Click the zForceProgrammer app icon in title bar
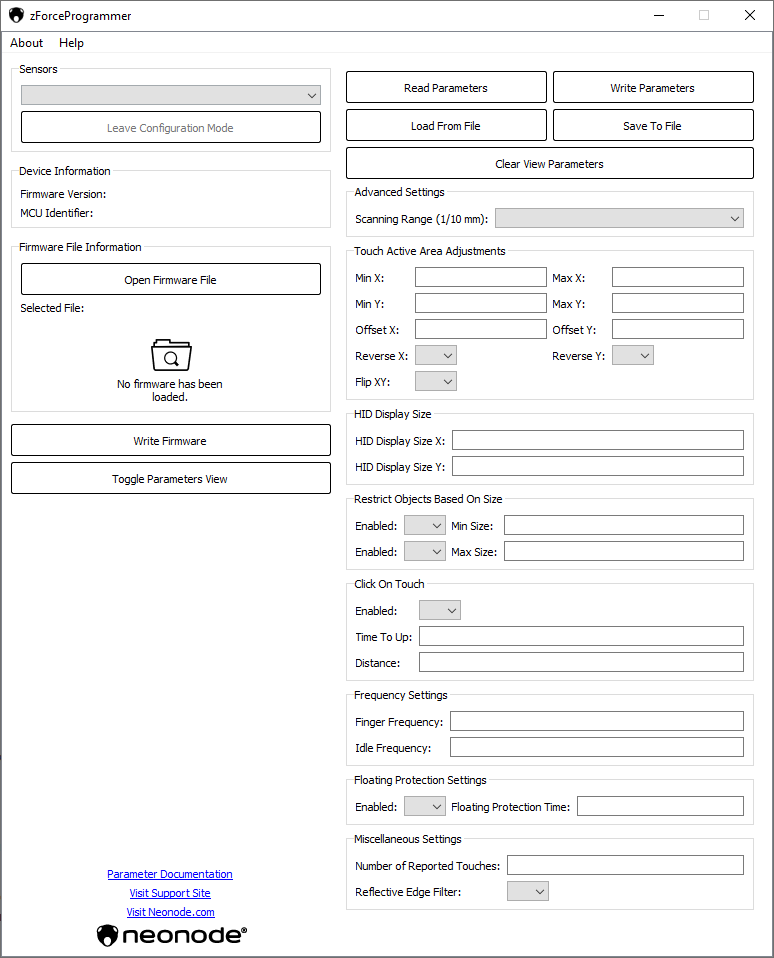Image resolution: width=774 pixels, height=958 pixels. coord(17,16)
